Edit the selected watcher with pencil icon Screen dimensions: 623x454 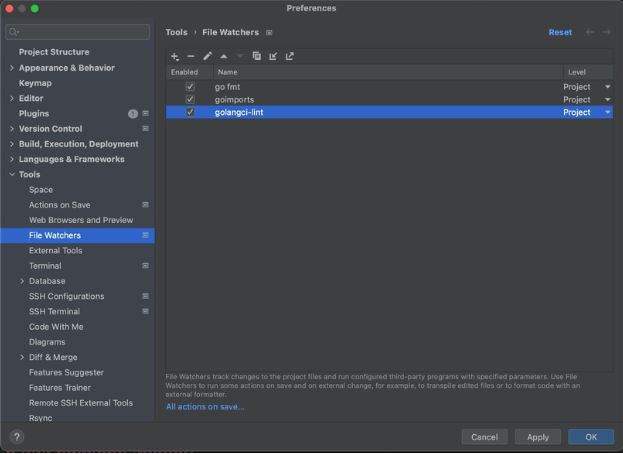click(207, 56)
